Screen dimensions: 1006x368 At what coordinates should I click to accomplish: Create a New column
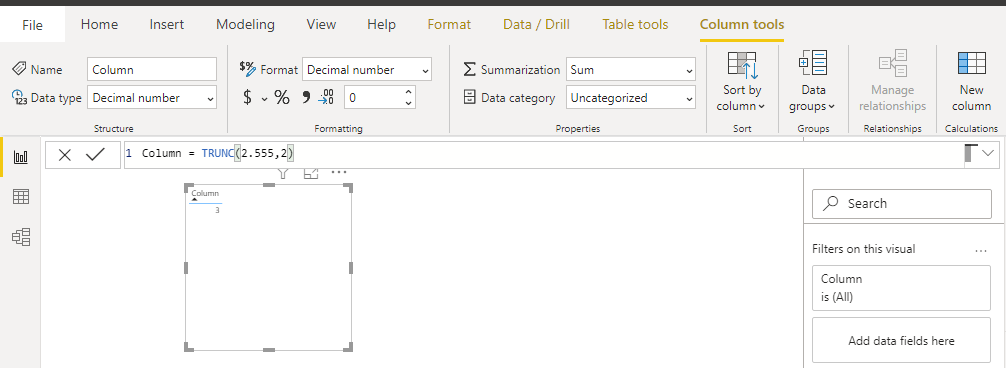971,81
